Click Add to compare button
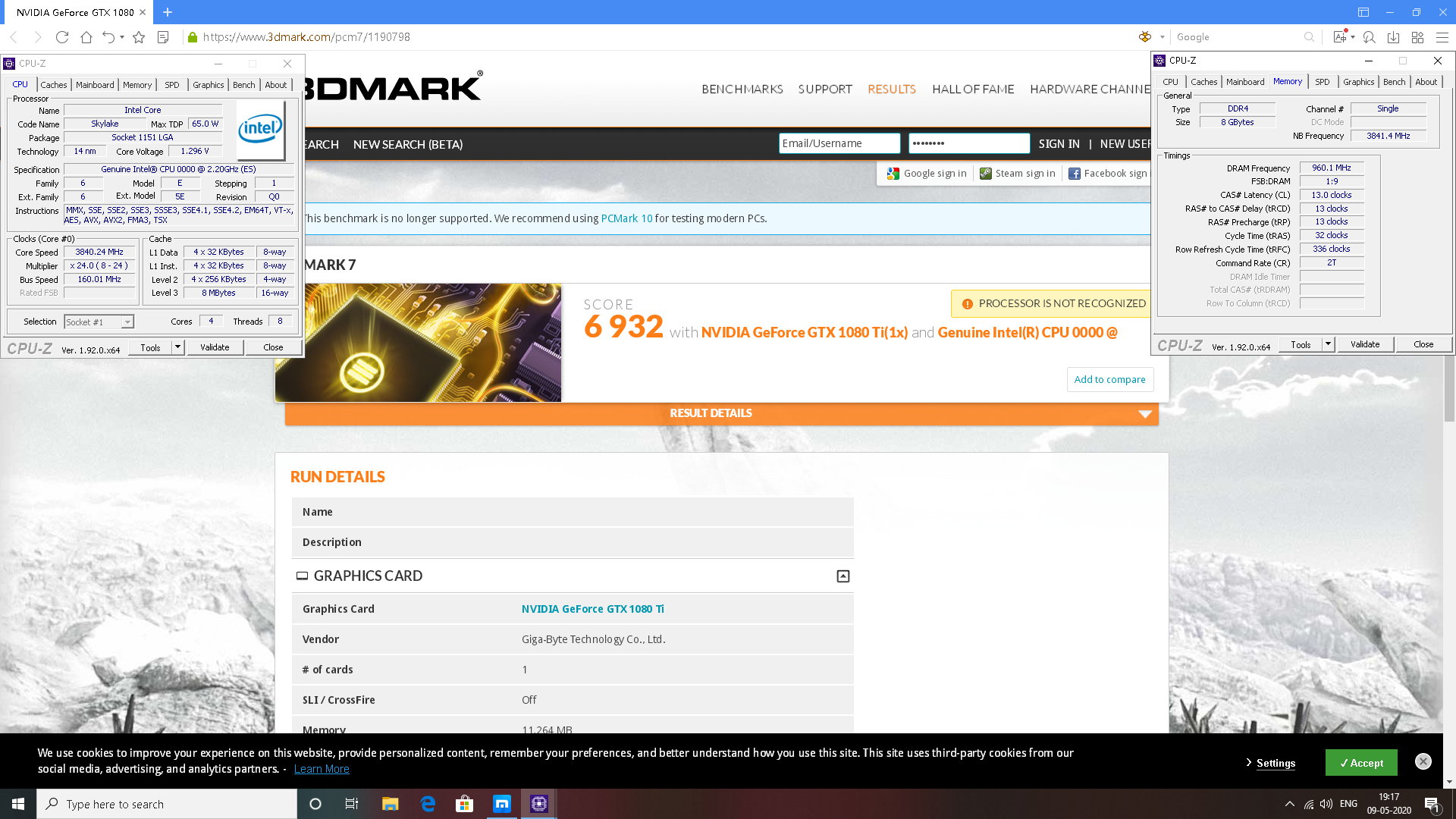 pos(1109,380)
